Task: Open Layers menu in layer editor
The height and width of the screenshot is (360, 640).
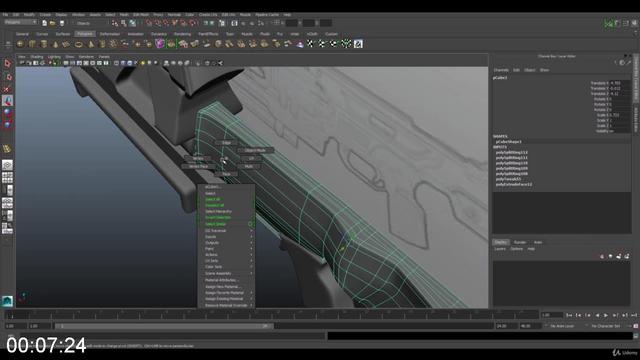Action: [x=500, y=249]
